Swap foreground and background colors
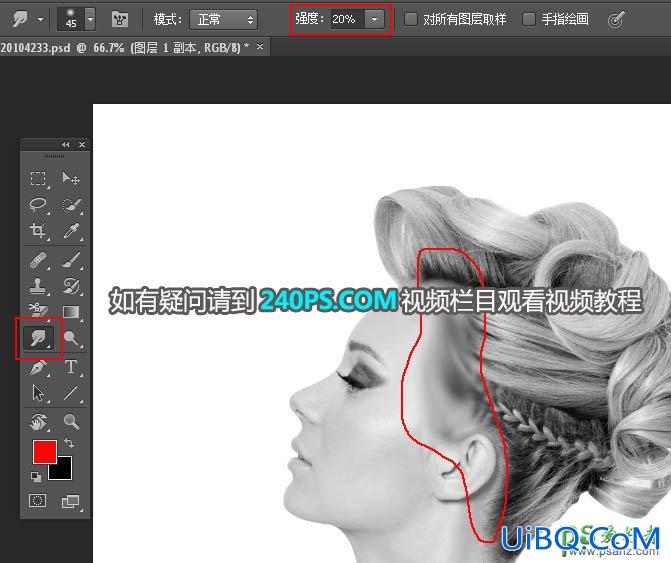 tap(68, 443)
